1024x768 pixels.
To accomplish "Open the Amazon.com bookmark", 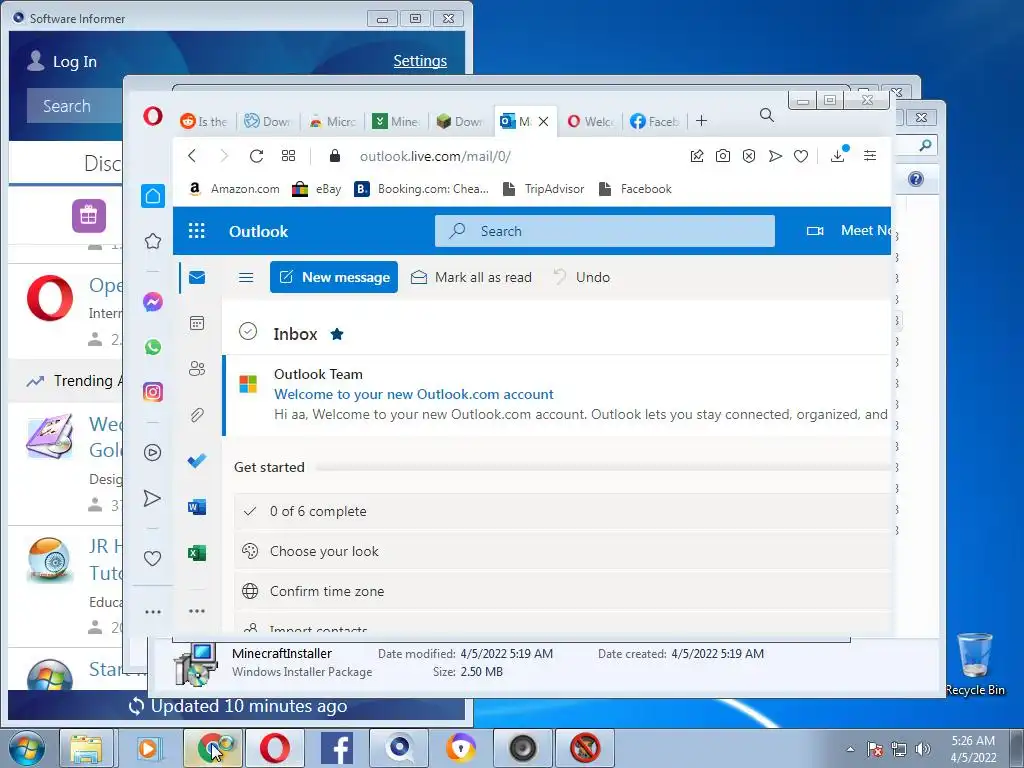I will (x=234, y=189).
